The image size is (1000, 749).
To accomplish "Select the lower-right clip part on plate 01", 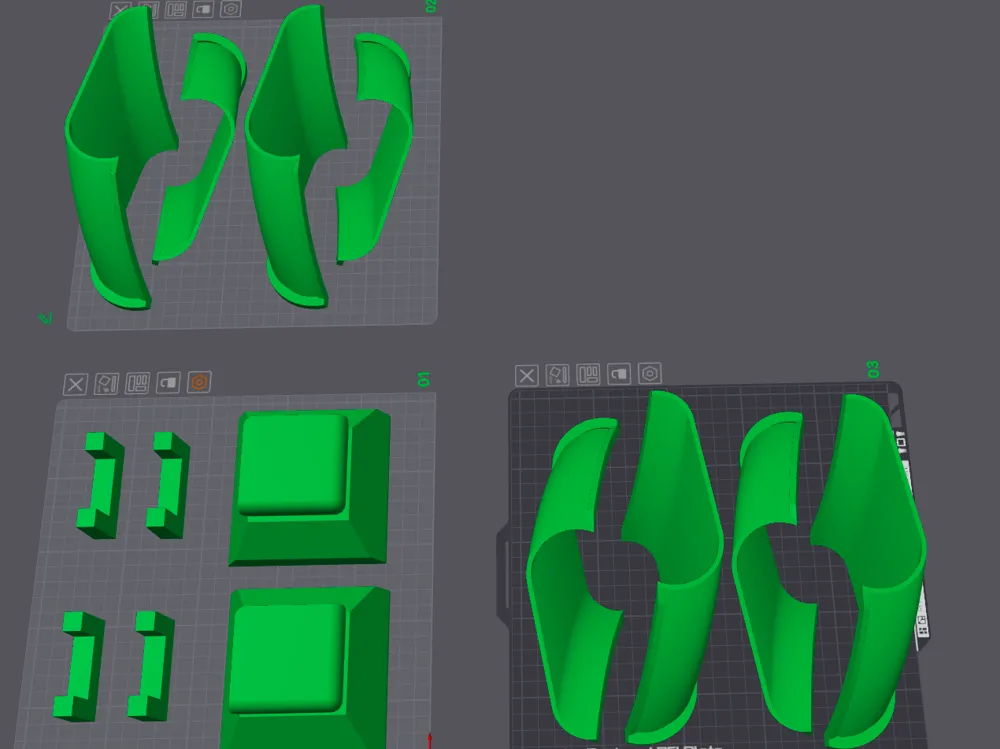I will click(151, 666).
